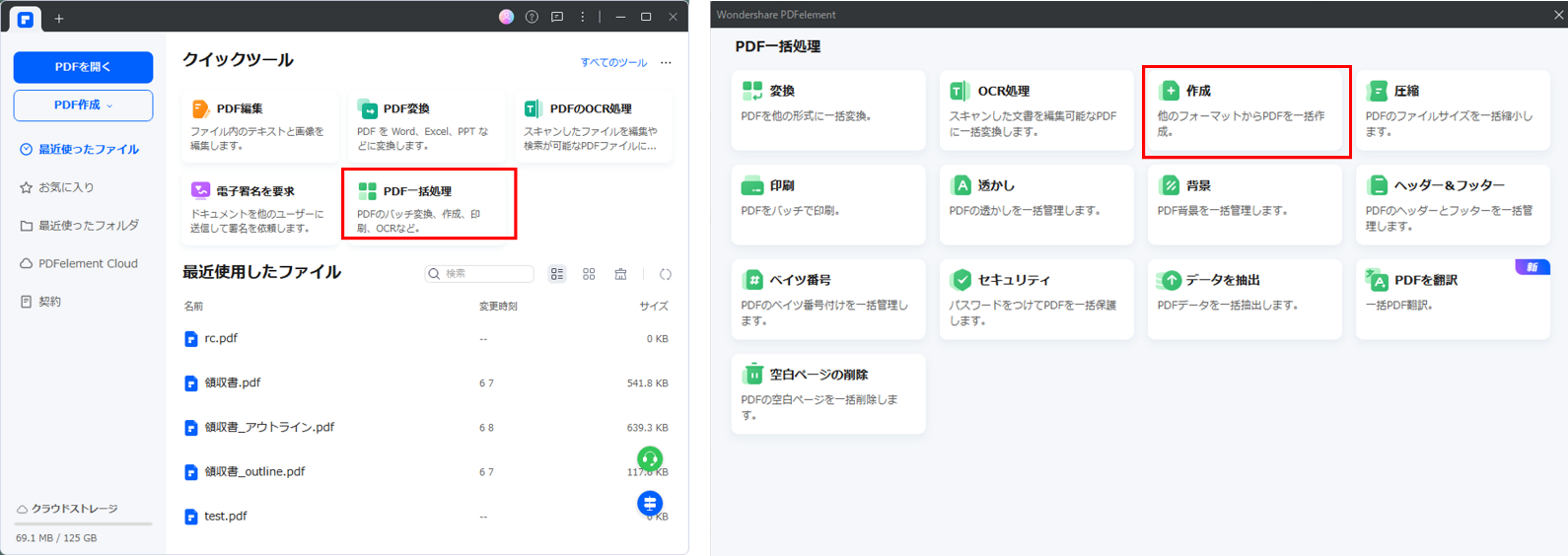Open the title bar vertical dots menu

tap(583, 17)
